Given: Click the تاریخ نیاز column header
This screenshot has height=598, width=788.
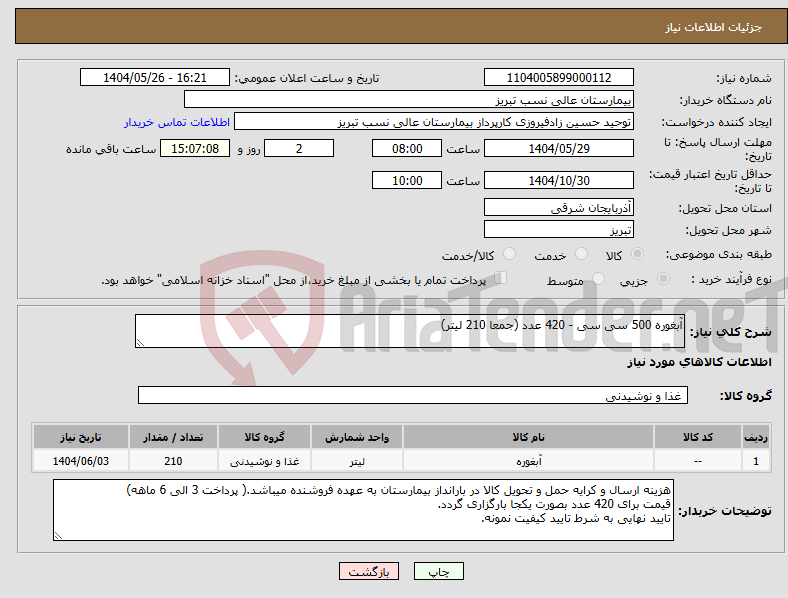Looking at the screenshot, I should coord(80,437).
